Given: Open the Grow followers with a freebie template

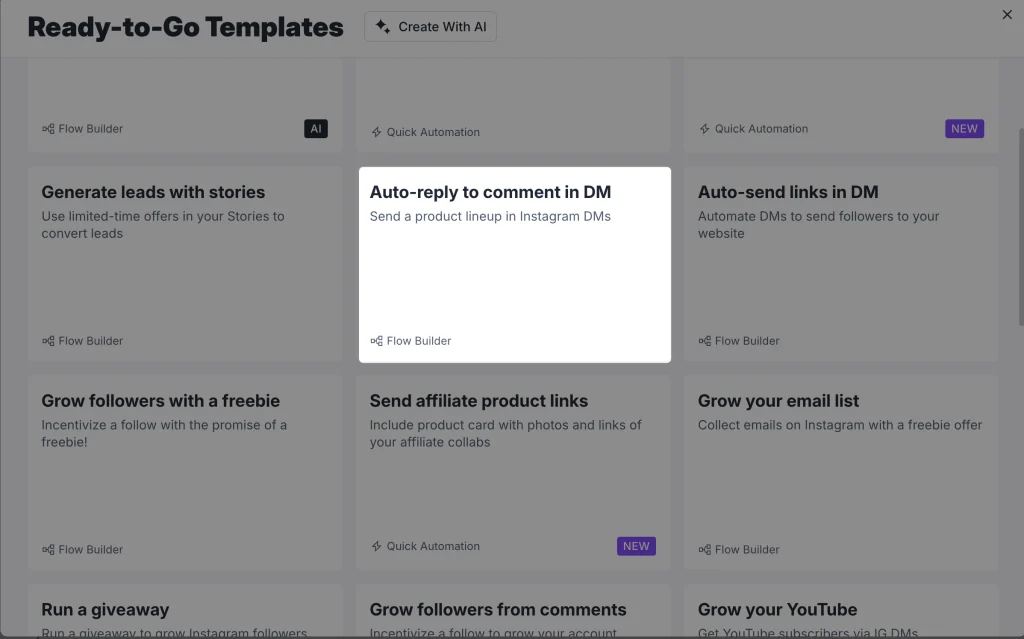Looking at the screenshot, I should [x=185, y=473].
